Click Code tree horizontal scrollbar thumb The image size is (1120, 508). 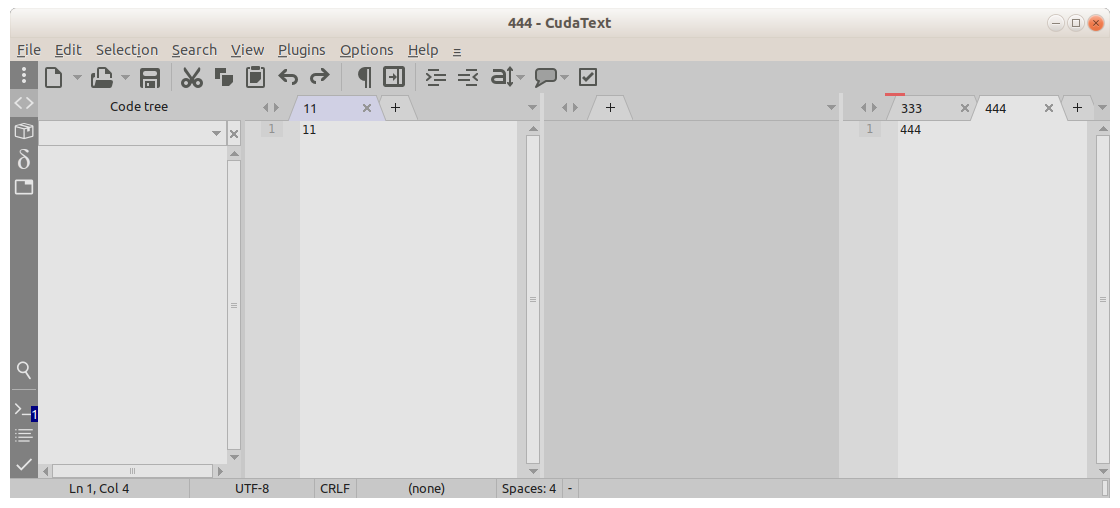132,471
